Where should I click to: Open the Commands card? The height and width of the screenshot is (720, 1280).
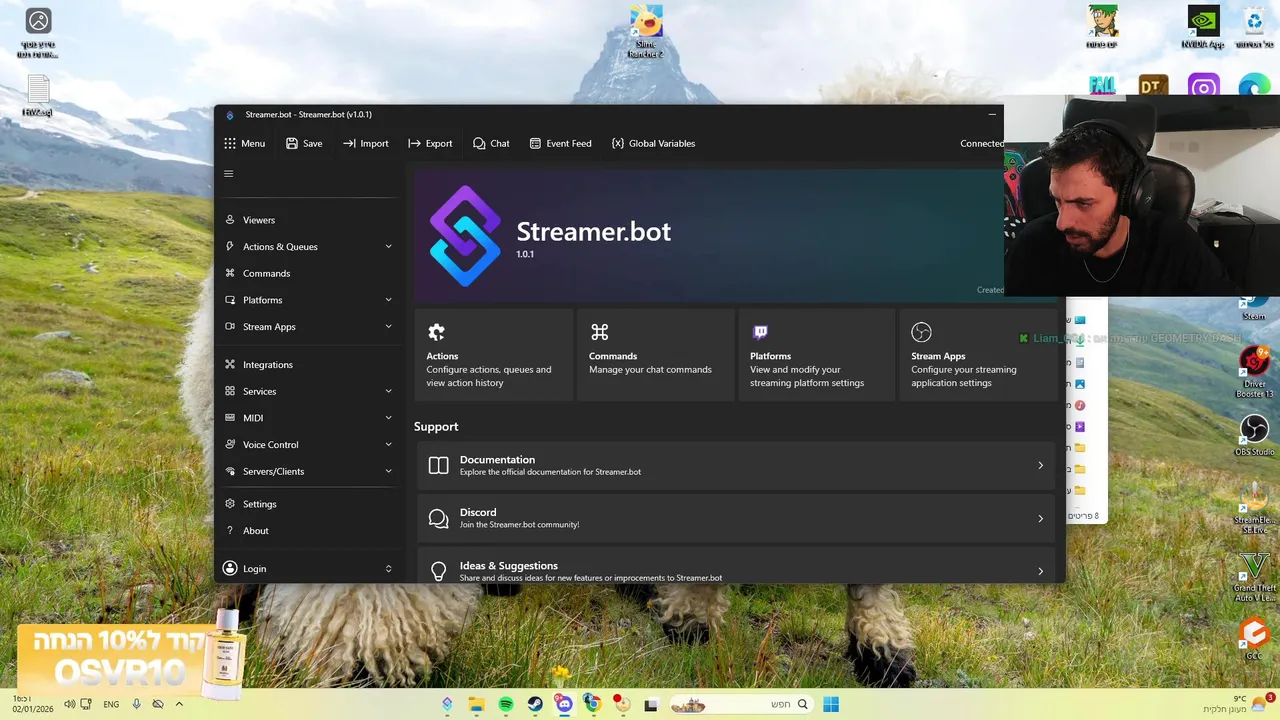(655, 355)
